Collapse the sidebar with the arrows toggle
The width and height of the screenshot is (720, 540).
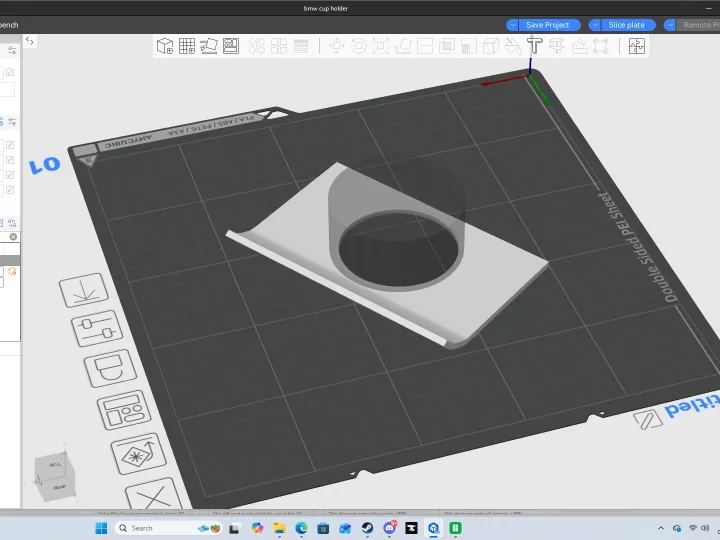pos(29,41)
